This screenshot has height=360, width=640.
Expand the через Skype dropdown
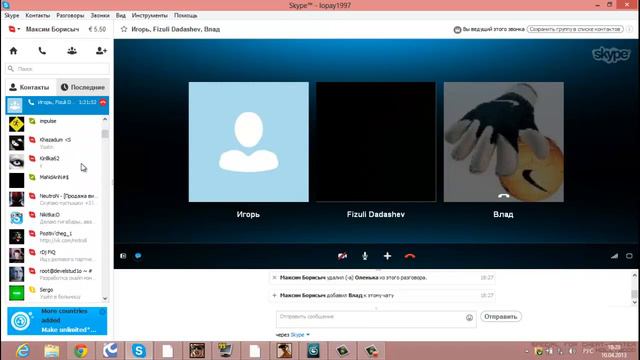[x=300, y=335]
